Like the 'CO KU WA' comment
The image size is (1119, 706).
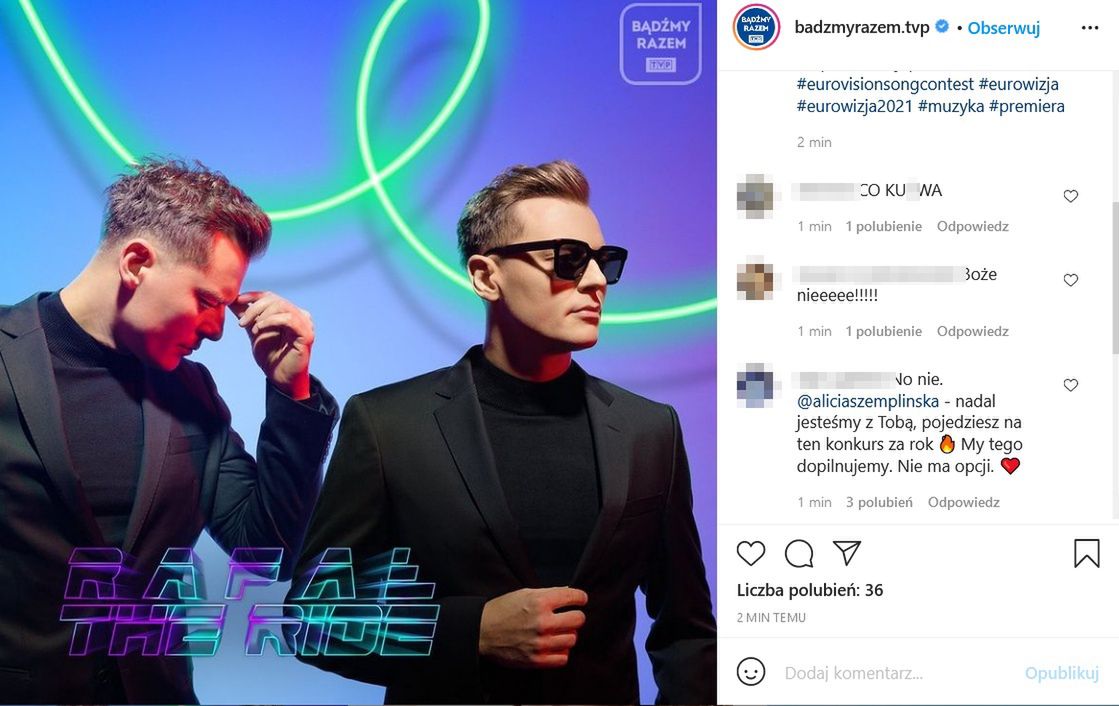[x=1070, y=196]
